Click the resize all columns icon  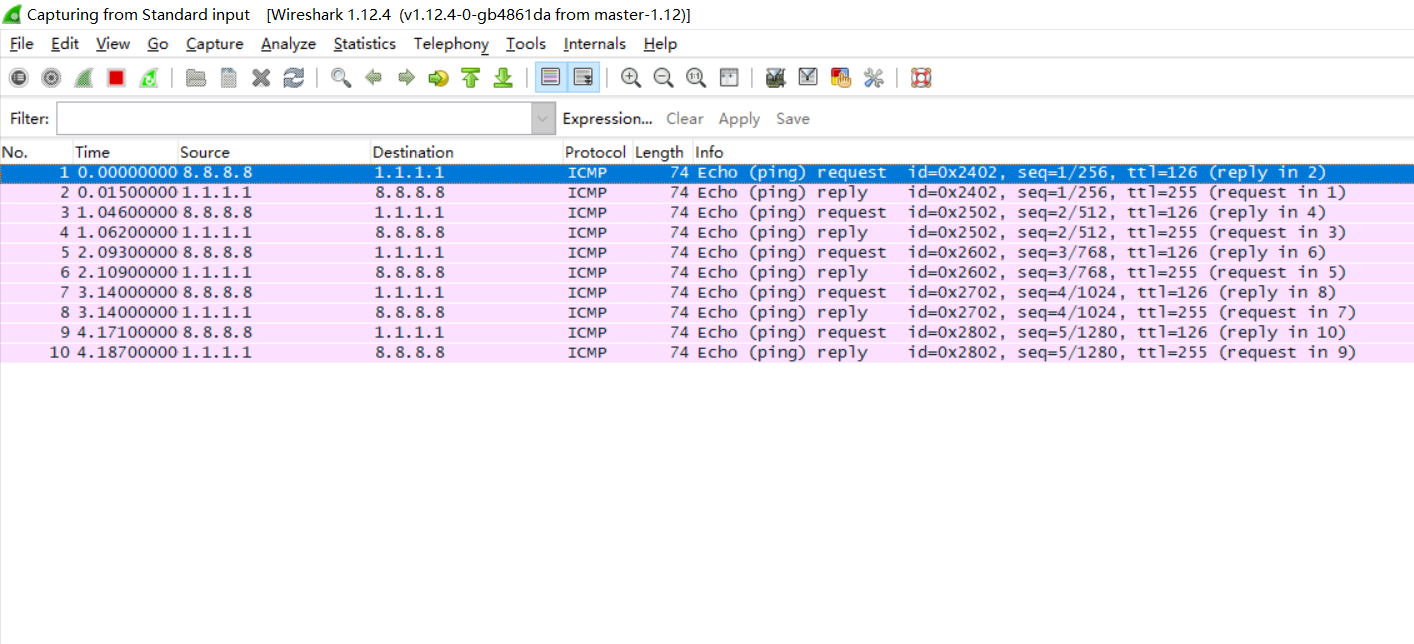tap(729, 78)
